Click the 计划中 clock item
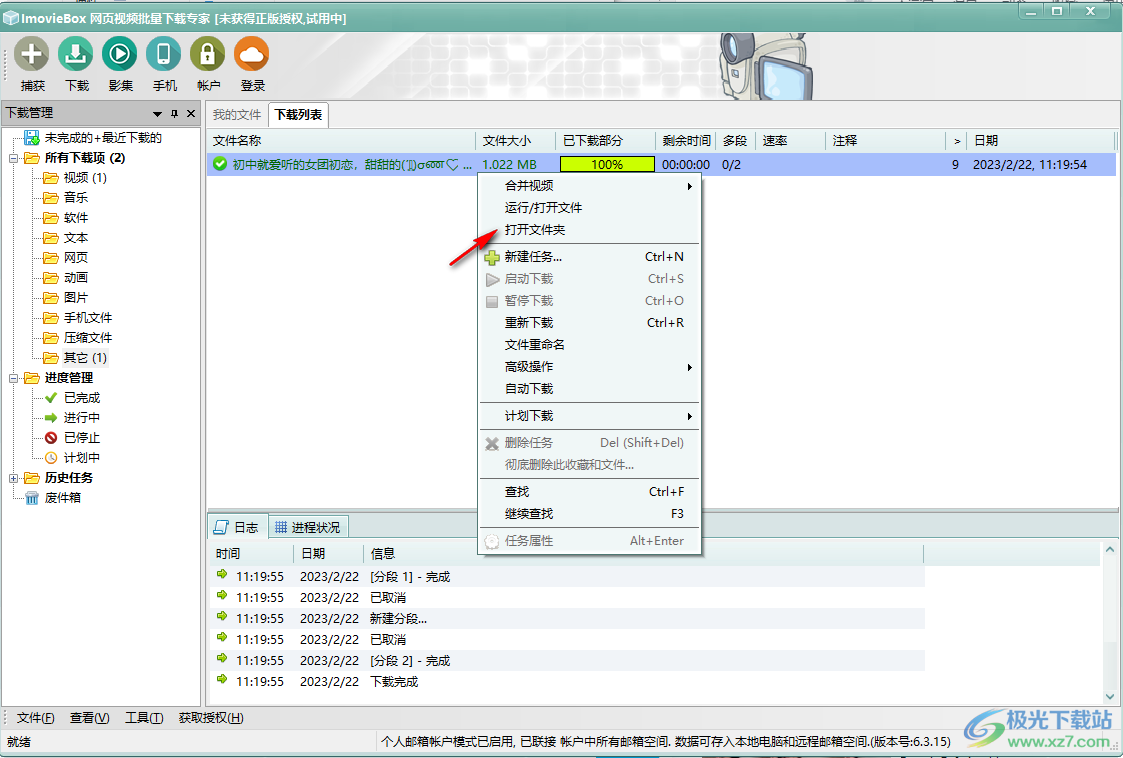1123x758 pixels. 82,458
